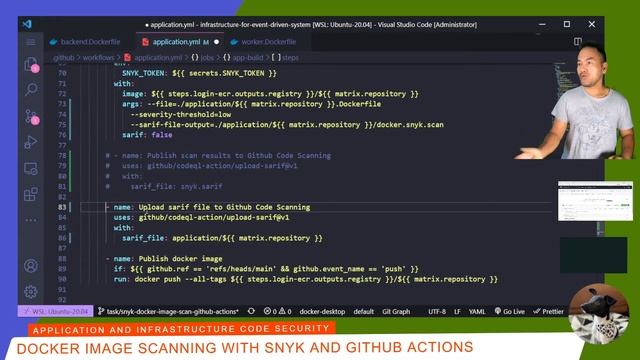Image resolution: width=640 pixels, height=360 pixels.
Task: Click docker-desktop context in status bar
Action: coord(322,311)
